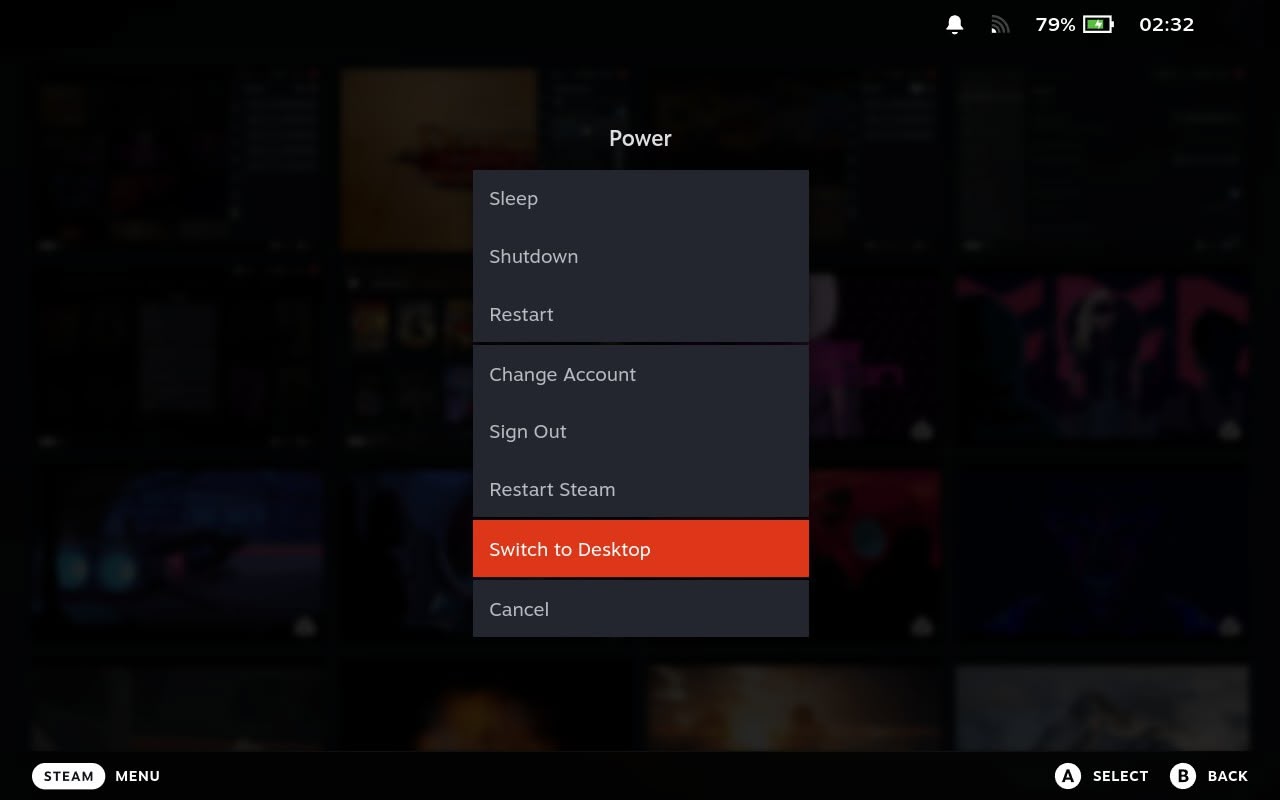Activate Switch to Desktop

[x=640, y=549]
